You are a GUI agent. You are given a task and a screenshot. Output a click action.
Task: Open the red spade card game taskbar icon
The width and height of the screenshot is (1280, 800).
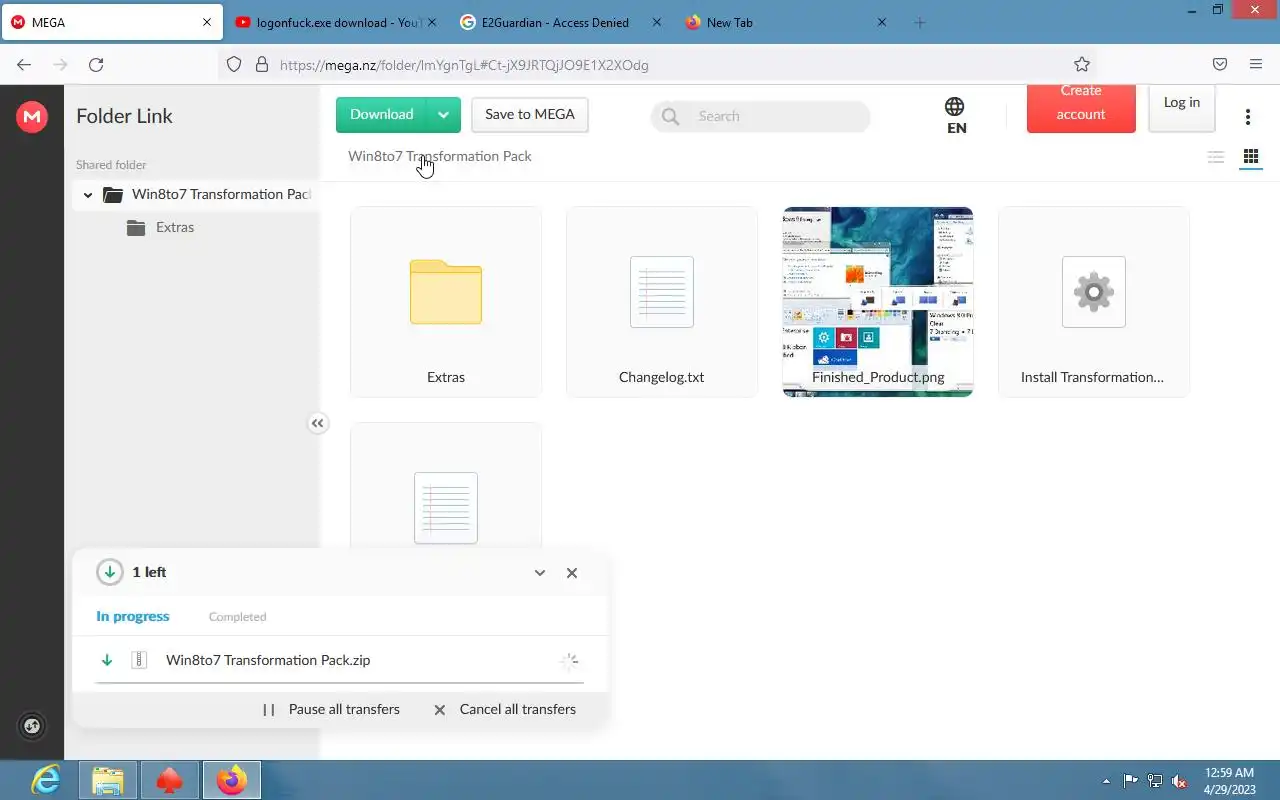pos(170,780)
